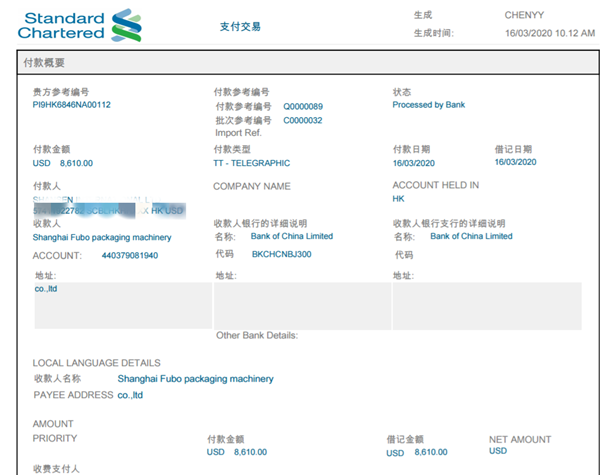The height and width of the screenshot is (475, 600).
Task: Click the 付款类型 label
Action: pos(232,149)
